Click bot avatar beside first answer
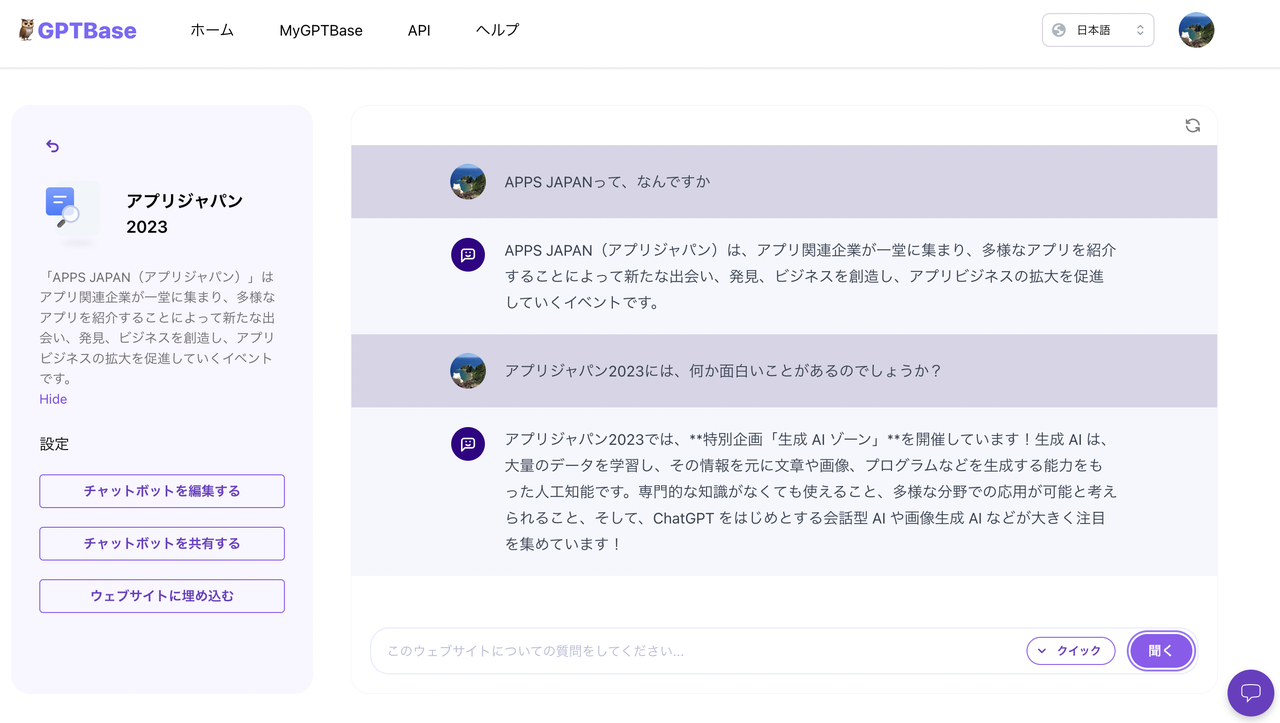Screen dimensions: 1280x723 [x=468, y=255]
